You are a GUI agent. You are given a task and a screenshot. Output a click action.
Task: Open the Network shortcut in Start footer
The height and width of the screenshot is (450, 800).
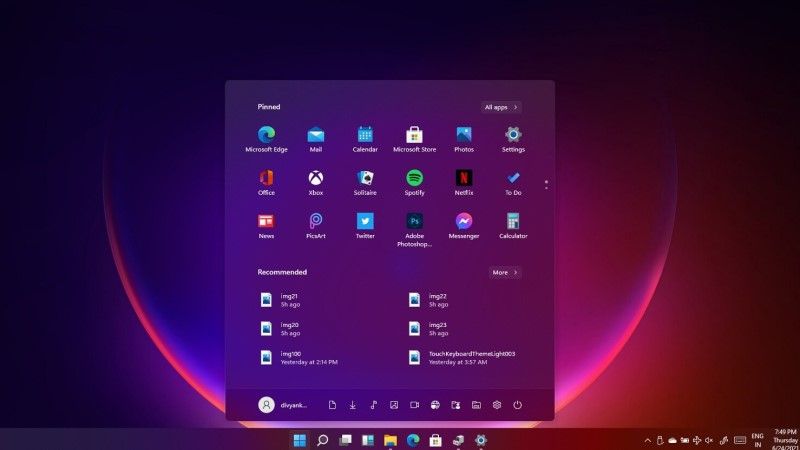pyautogui.click(x=435, y=405)
